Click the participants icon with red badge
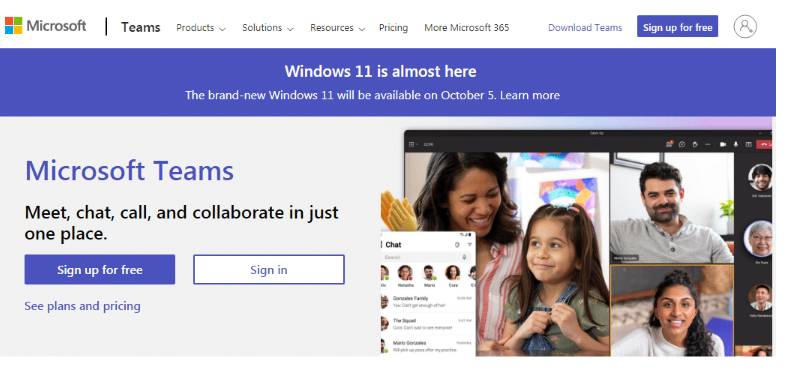The width and height of the screenshot is (800, 370). click(669, 144)
